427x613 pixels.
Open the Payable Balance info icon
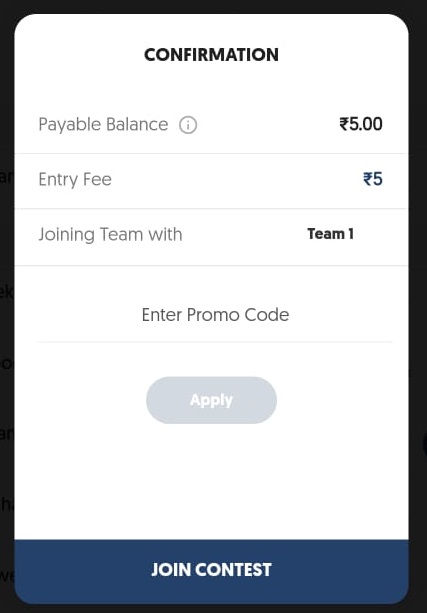click(188, 125)
